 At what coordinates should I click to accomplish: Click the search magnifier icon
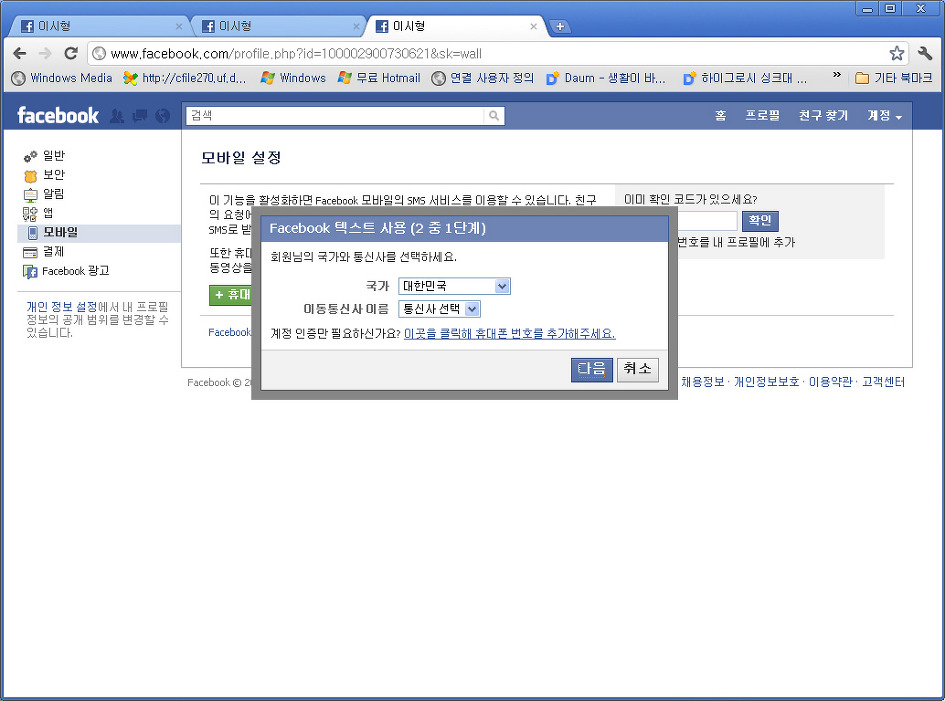tap(494, 116)
